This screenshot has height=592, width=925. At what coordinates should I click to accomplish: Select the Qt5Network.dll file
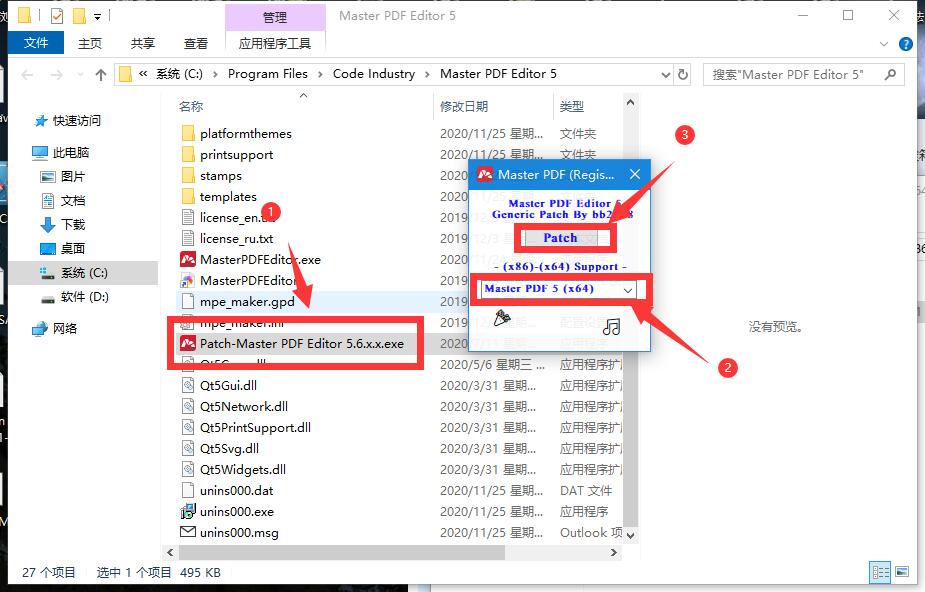[243, 407]
